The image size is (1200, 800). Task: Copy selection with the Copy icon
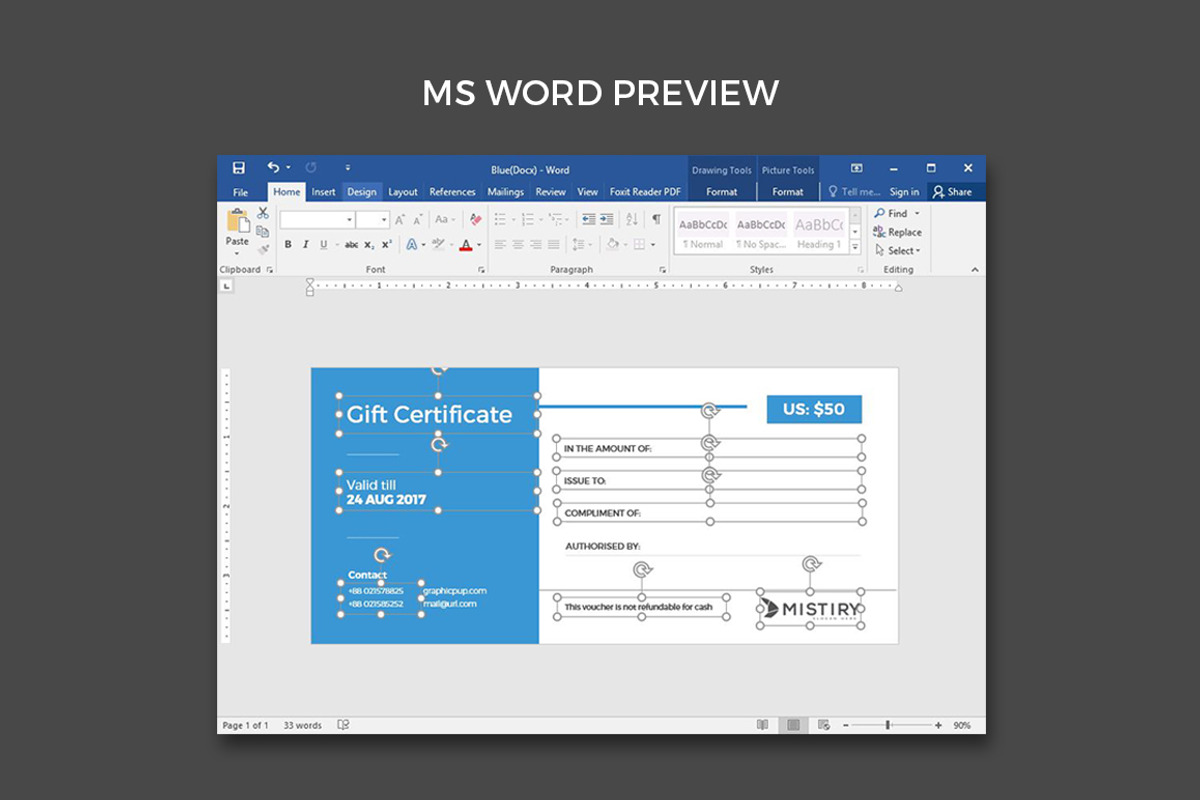tap(263, 231)
